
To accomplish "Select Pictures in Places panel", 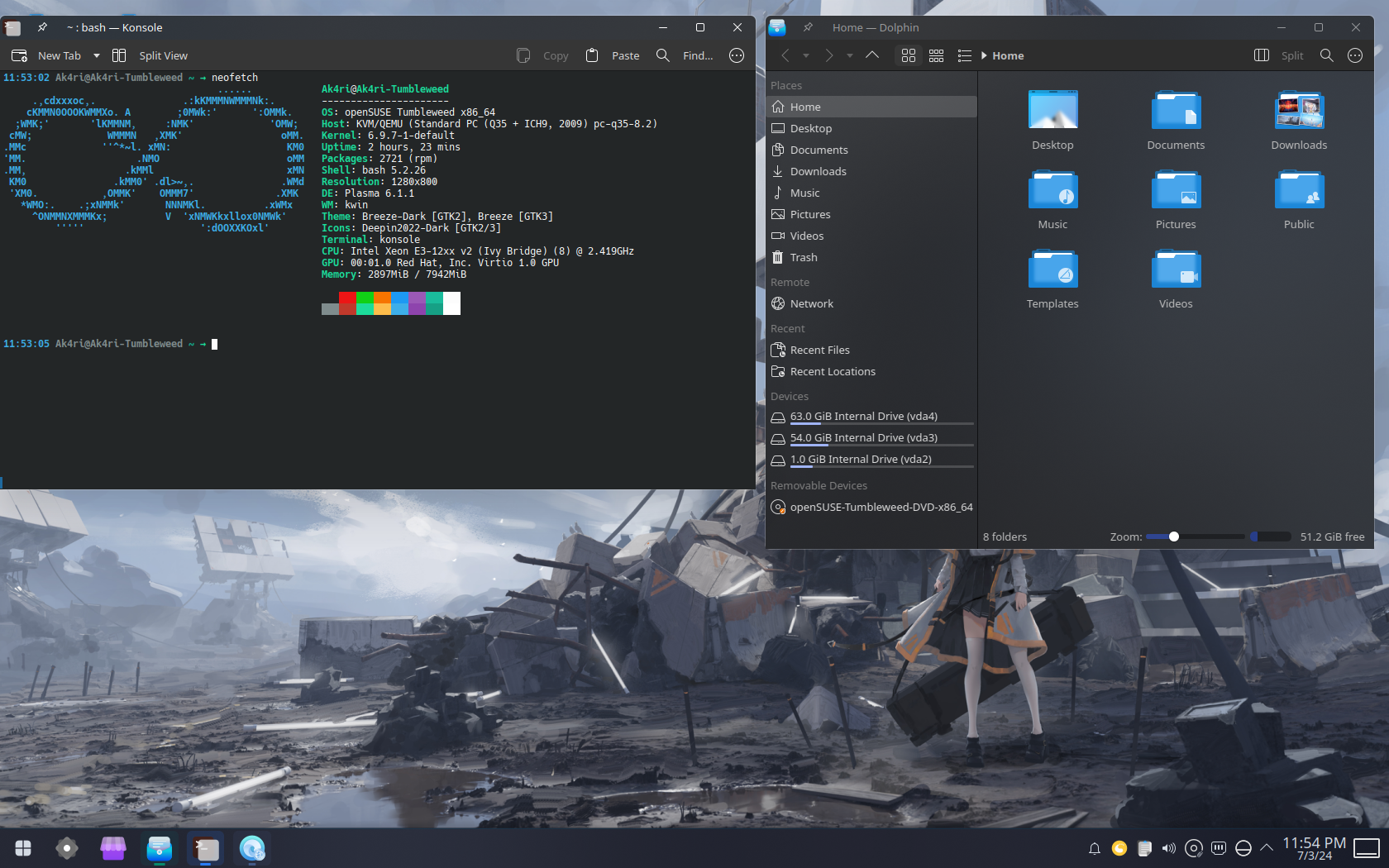I will 871,214.
